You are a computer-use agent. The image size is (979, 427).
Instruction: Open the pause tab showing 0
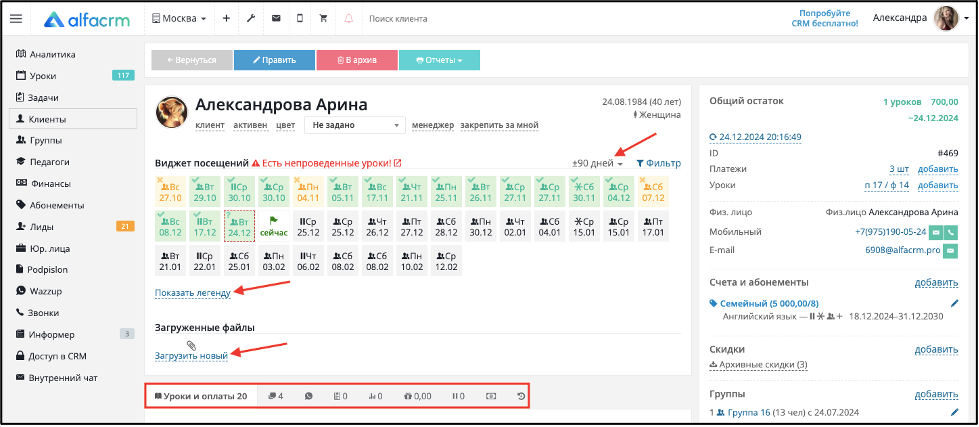[458, 396]
